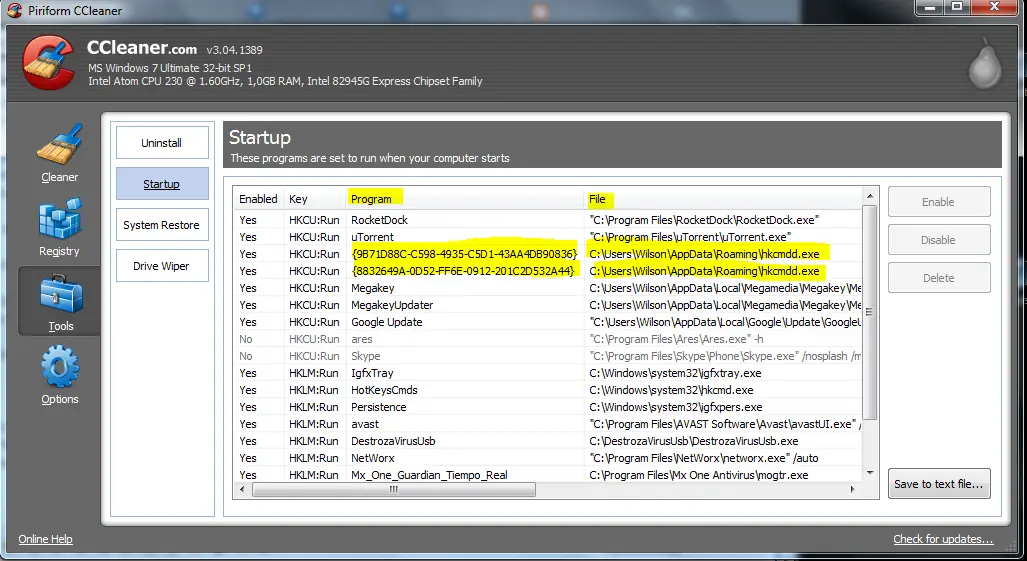1027x561 pixels.
Task: Click the vertical scrollbar thumb
Action: click(x=870, y=312)
